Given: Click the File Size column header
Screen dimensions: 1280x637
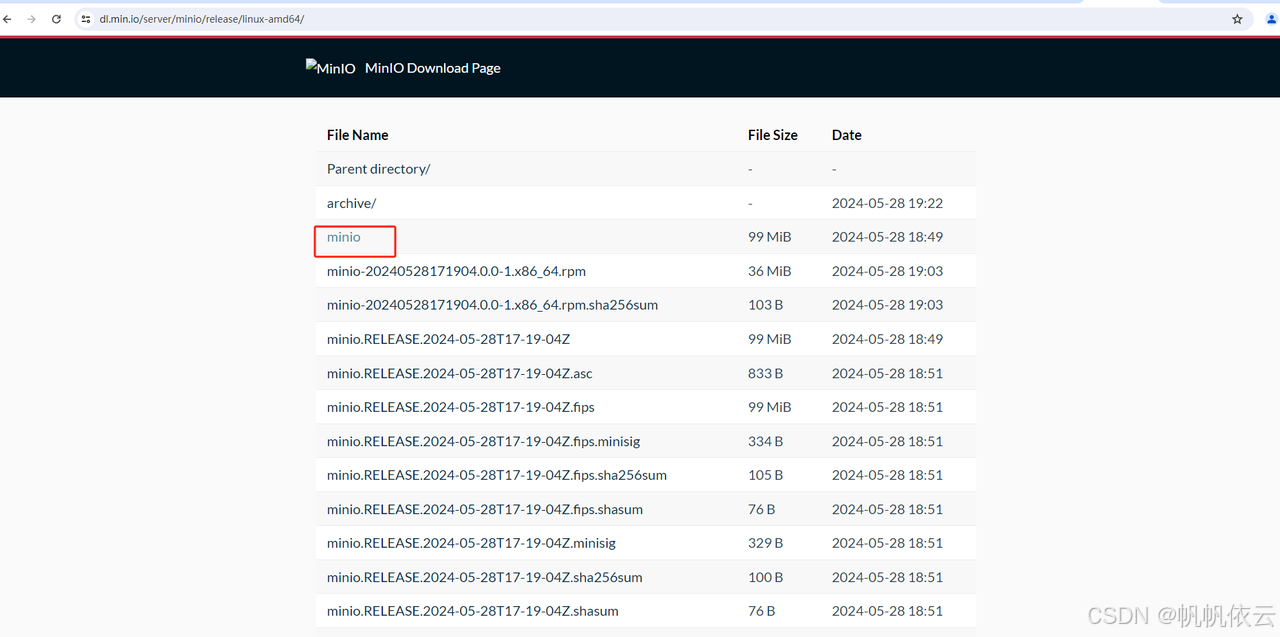Looking at the screenshot, I should [x=773, y=135].
